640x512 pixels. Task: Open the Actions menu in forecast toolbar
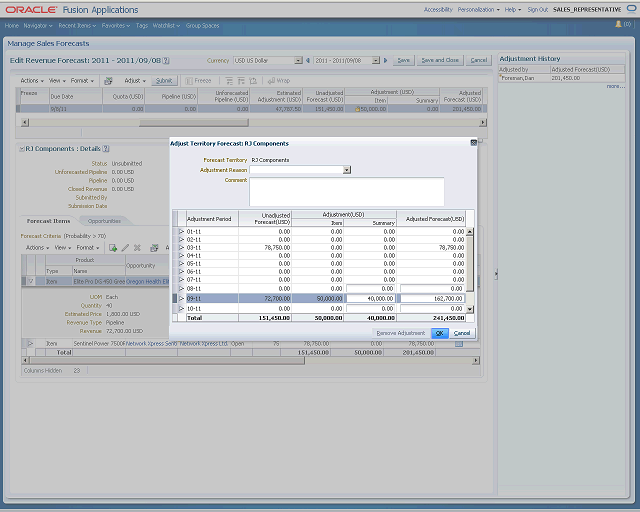click(32, 81)
